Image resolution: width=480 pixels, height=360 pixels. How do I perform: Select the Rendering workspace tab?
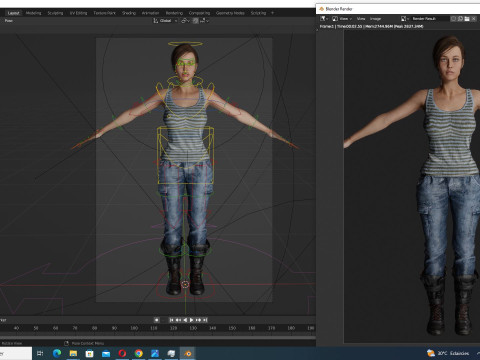pos(174,13)
